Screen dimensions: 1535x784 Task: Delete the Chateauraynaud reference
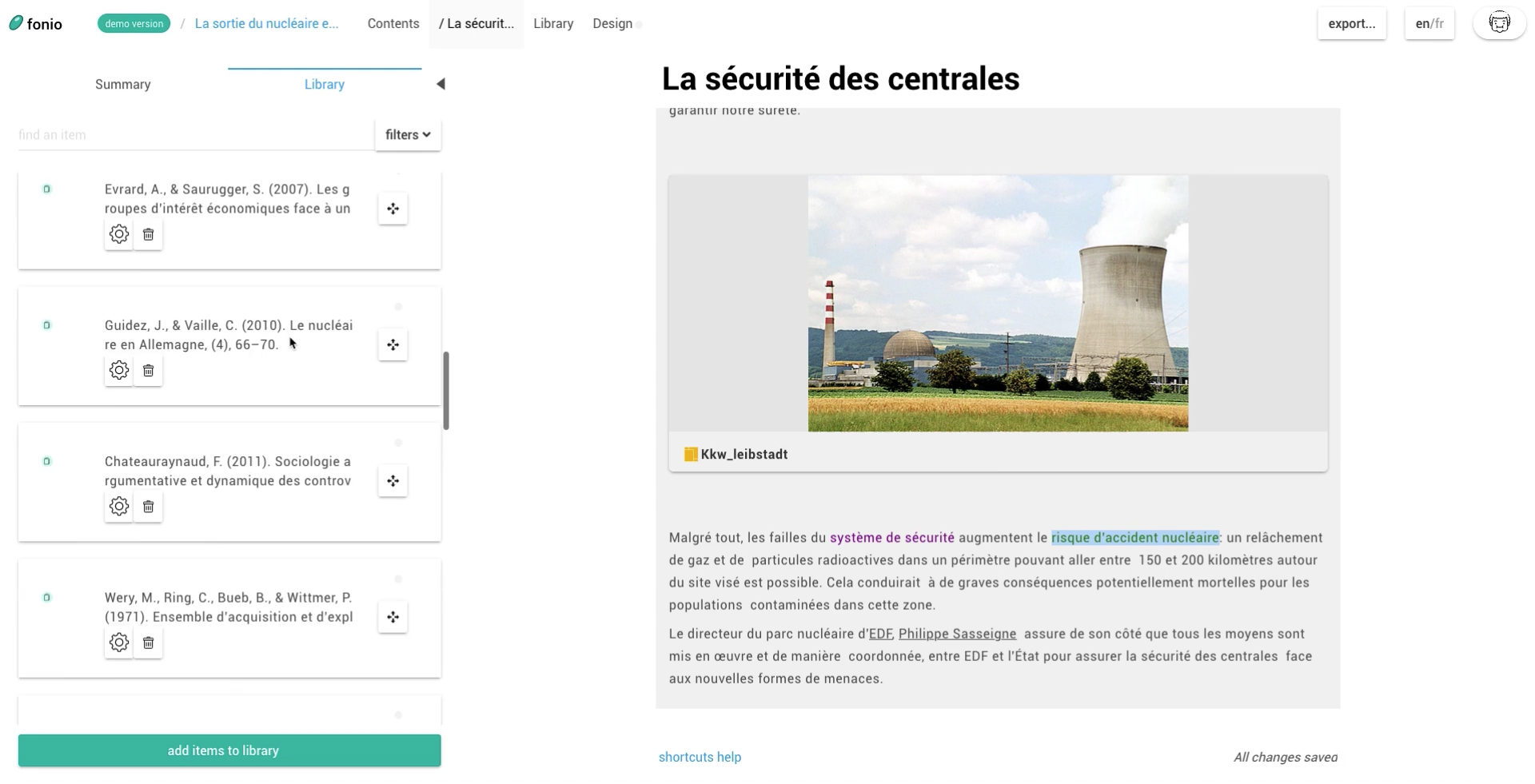(147, 506)
